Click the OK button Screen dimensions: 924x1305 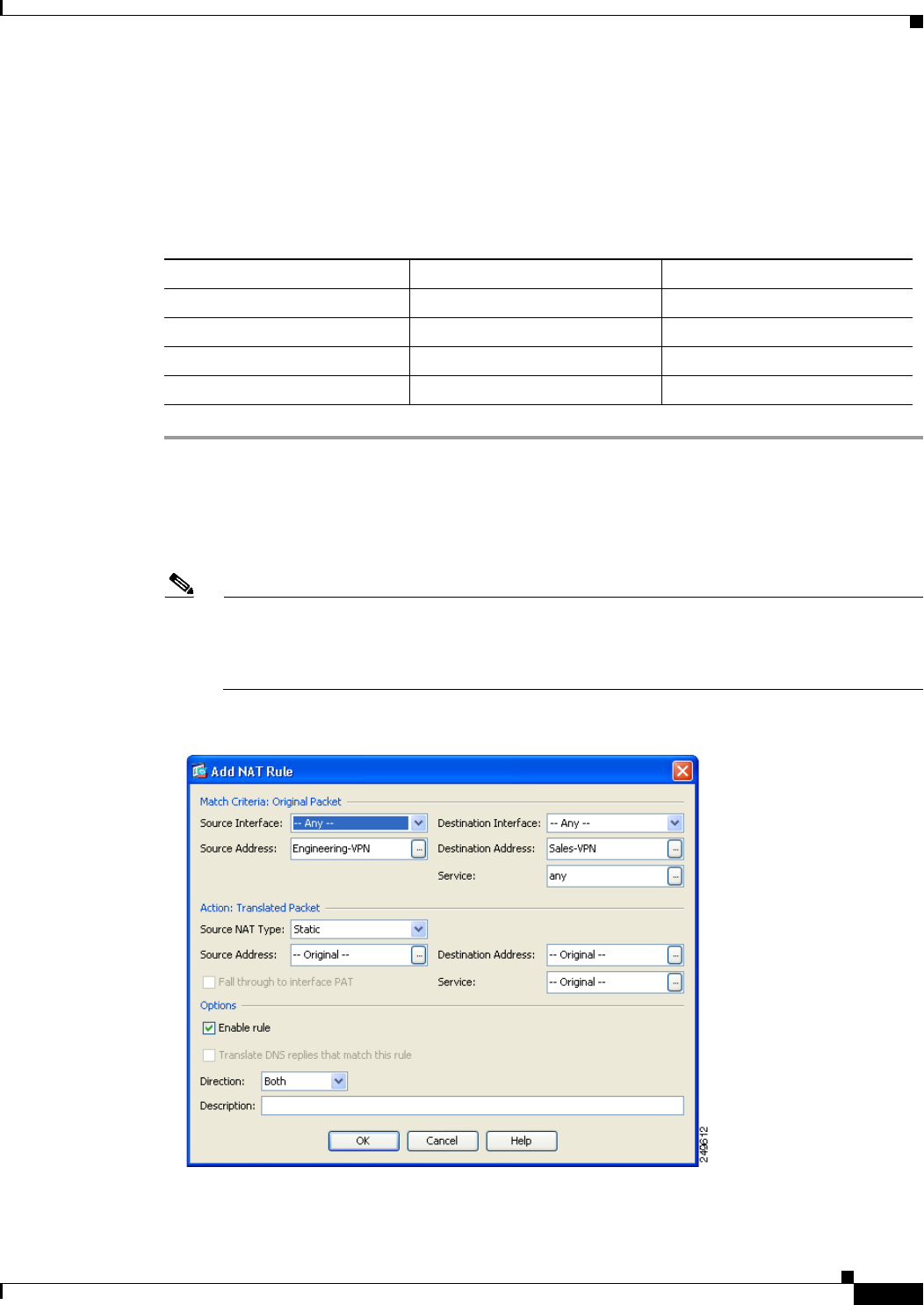(x=364, y=1141)
